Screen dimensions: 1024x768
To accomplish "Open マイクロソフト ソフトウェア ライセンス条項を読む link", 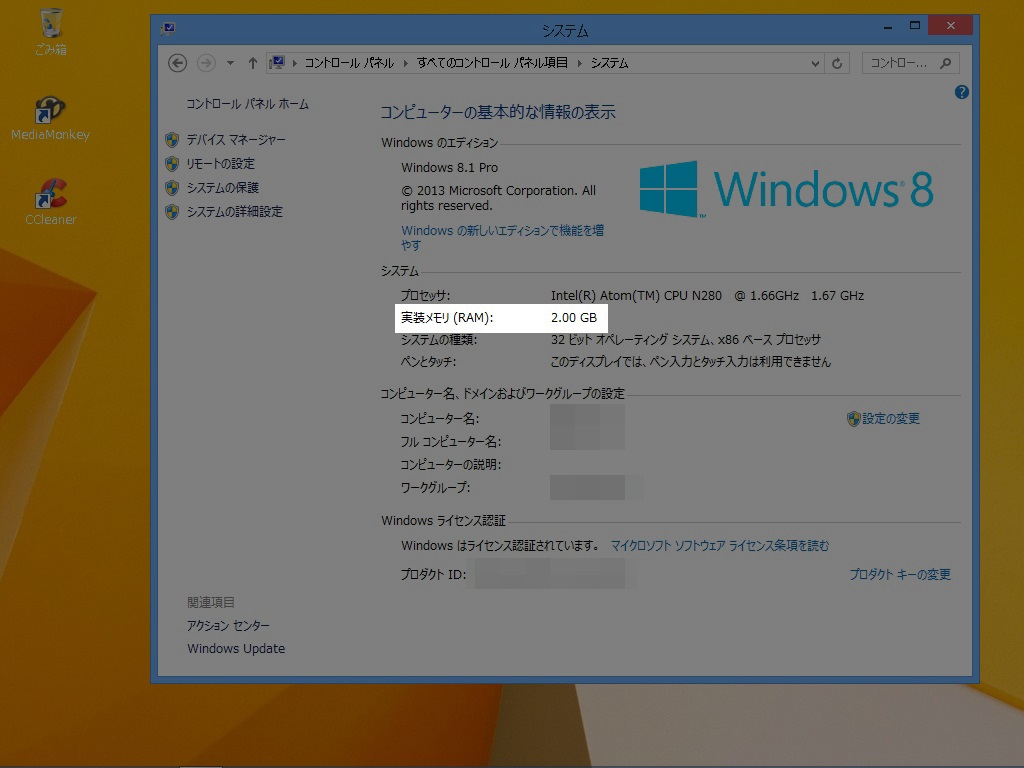I will [720, 545].
